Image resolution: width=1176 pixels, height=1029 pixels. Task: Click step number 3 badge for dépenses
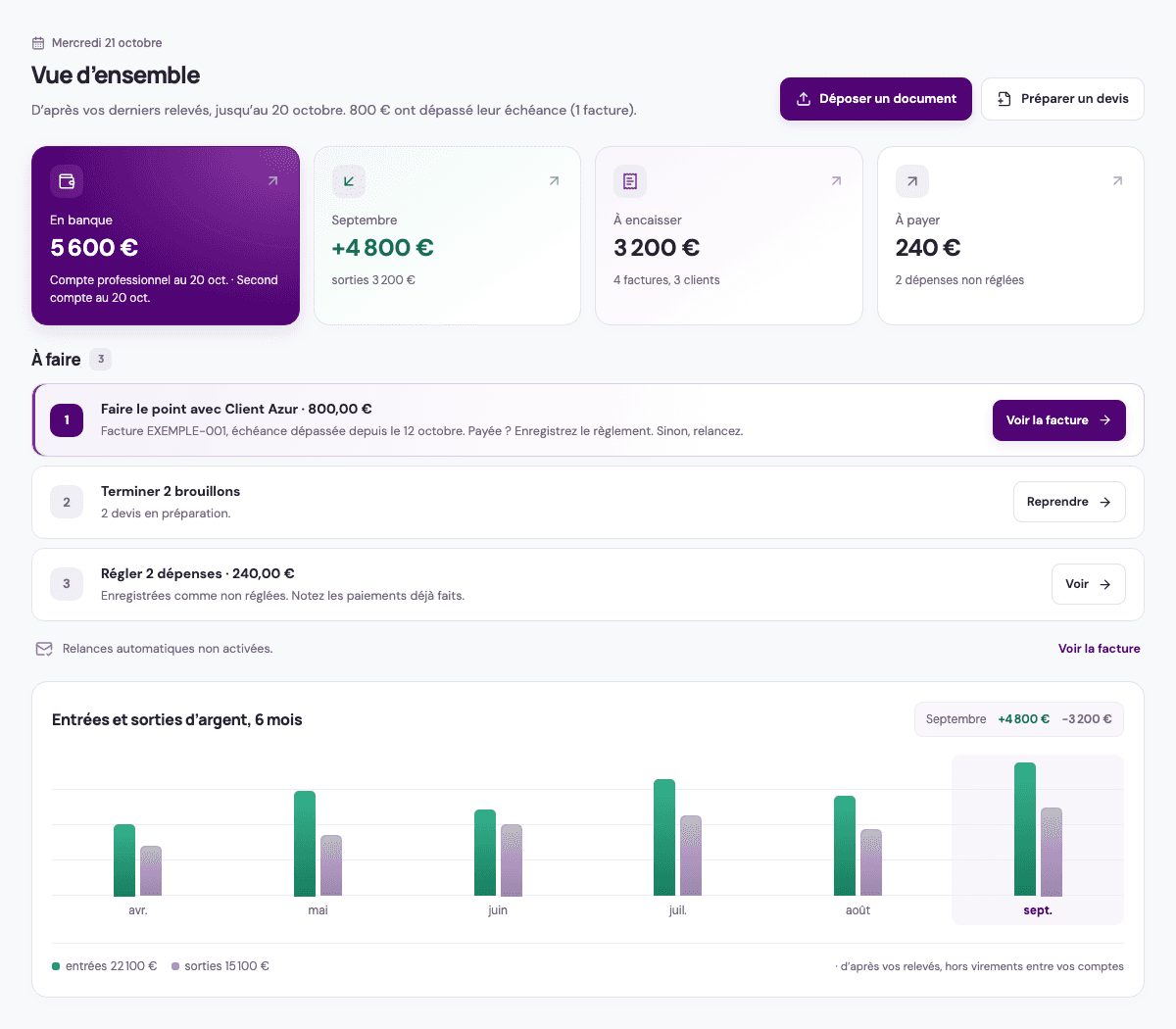pos(67,584)
